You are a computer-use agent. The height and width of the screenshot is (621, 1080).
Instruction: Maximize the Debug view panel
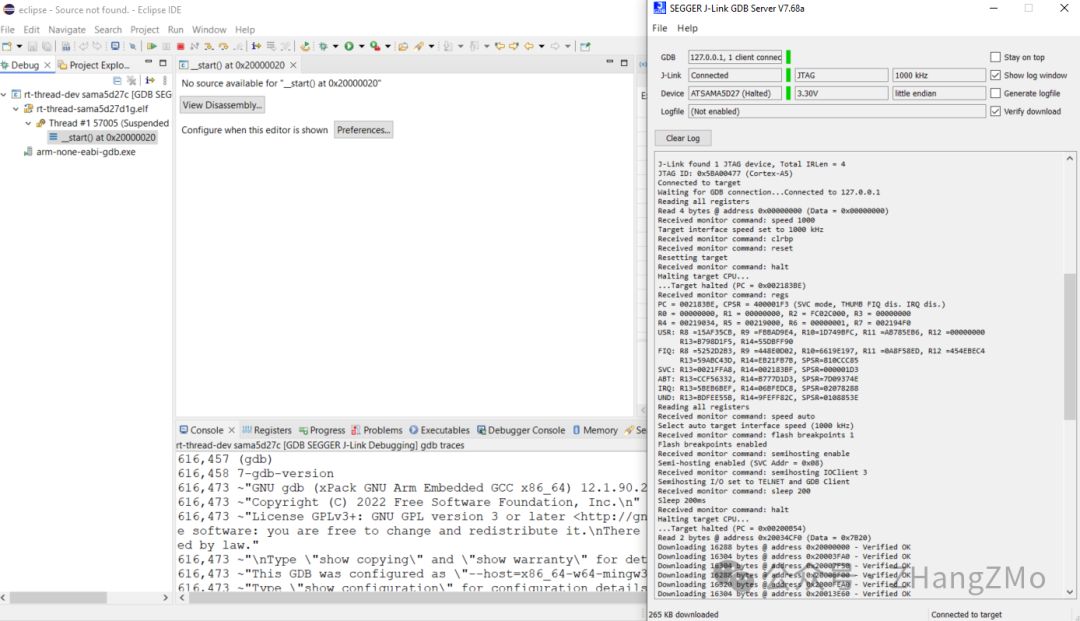pos(163,63)
